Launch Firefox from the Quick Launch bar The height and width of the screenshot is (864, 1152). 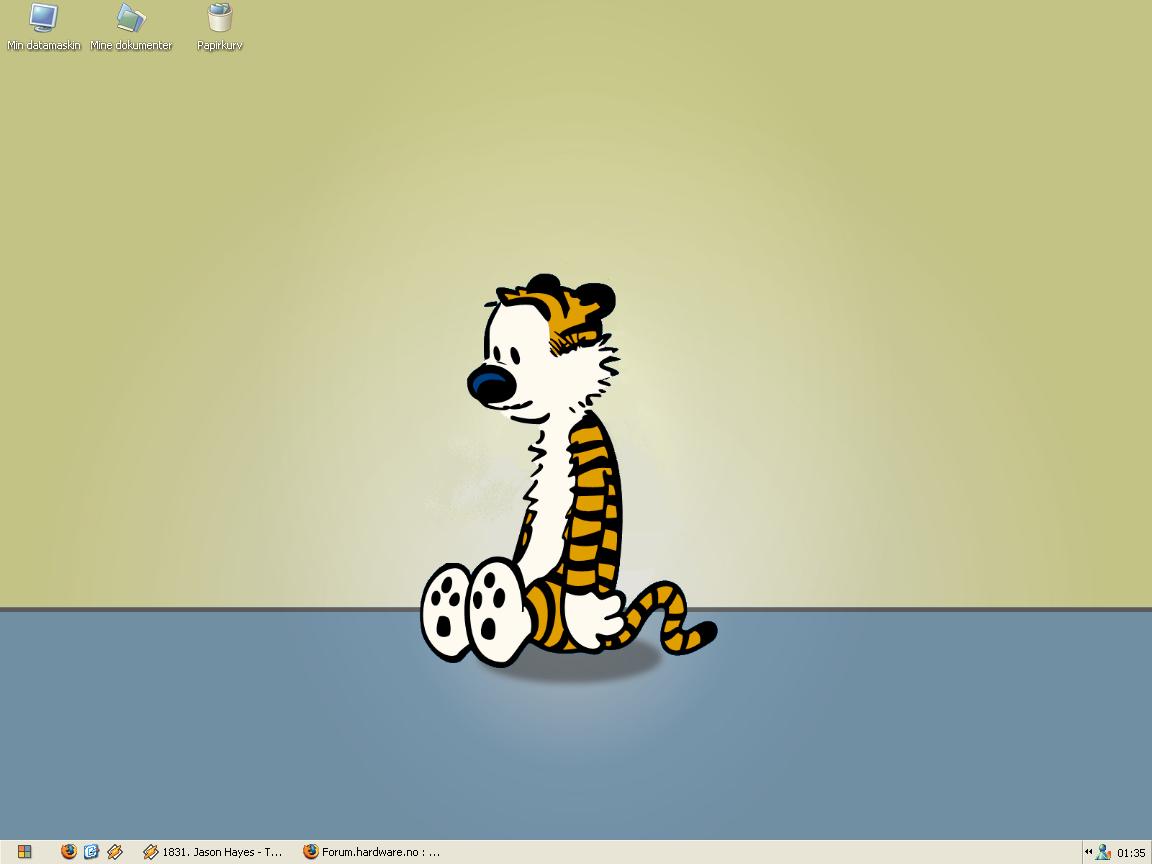[68, 852]
